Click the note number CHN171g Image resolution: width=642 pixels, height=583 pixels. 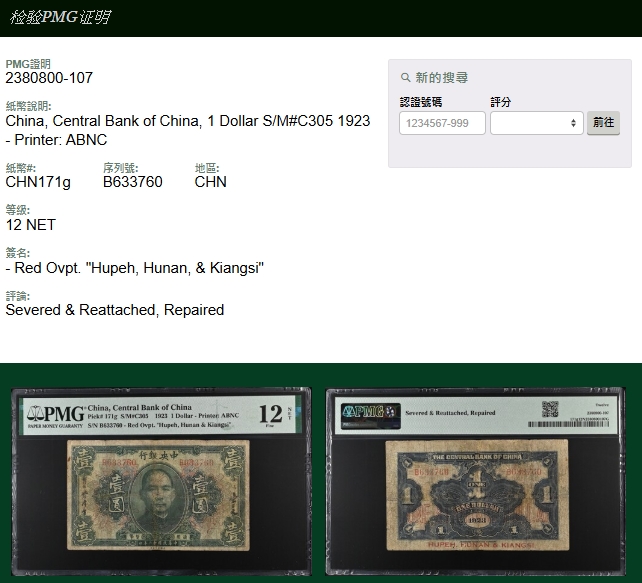38,182
